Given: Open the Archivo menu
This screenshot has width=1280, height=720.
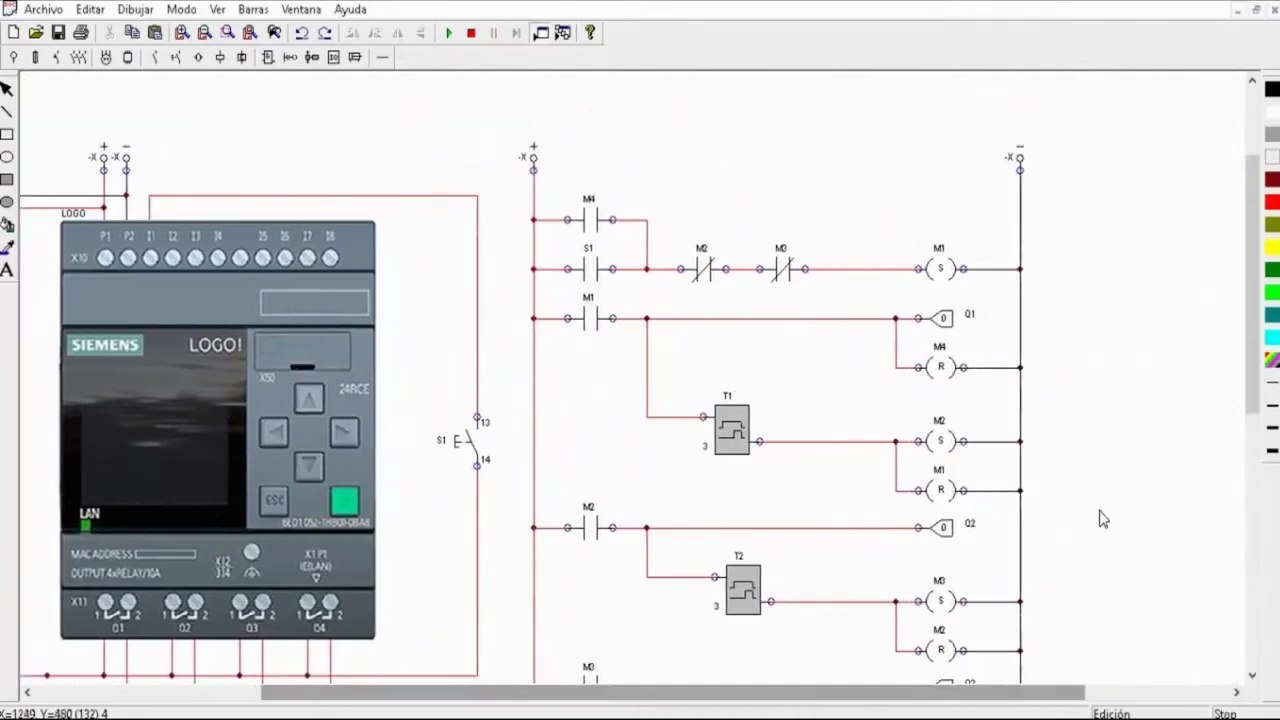Looking at the screenshot, I should coord(43,9).
